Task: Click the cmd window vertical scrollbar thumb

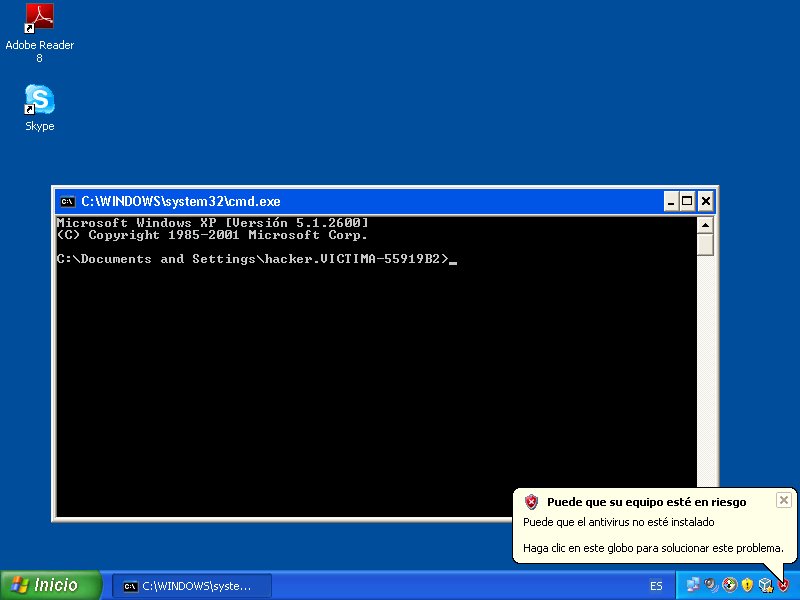Action: pyautogui.click(x=705, y=244)
